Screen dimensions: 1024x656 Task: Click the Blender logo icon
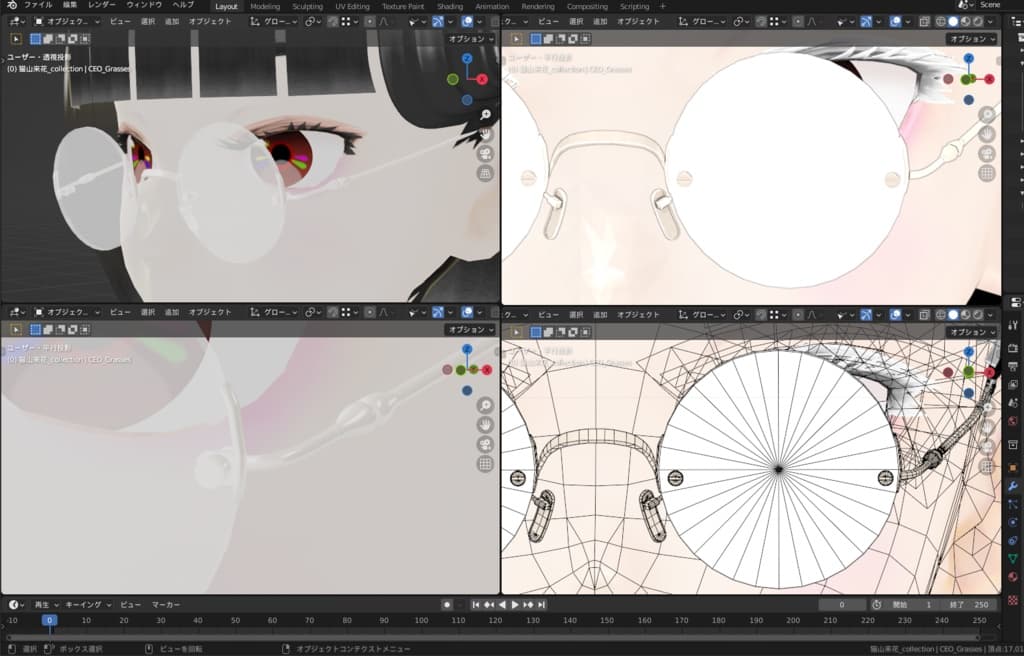10,5
